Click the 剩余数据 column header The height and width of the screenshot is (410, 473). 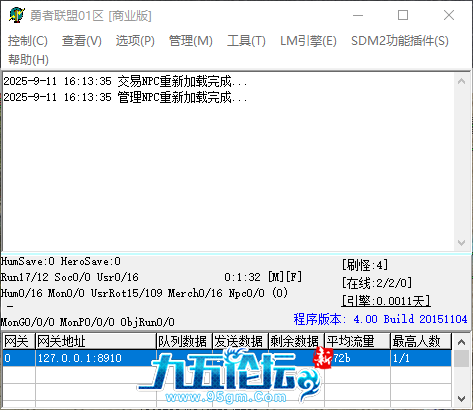tap(296, 341)
